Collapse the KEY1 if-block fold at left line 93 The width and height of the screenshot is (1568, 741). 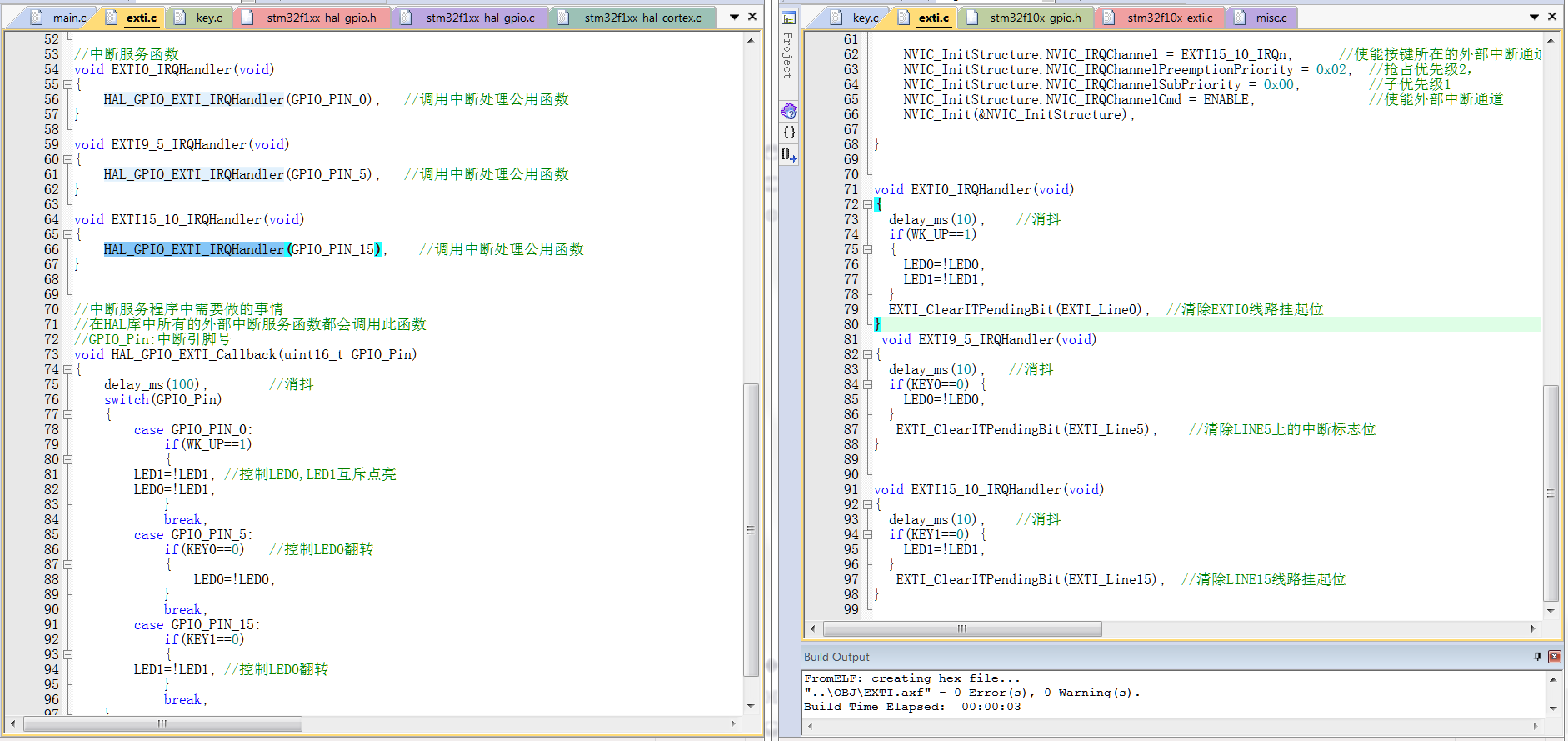point(68,655)
